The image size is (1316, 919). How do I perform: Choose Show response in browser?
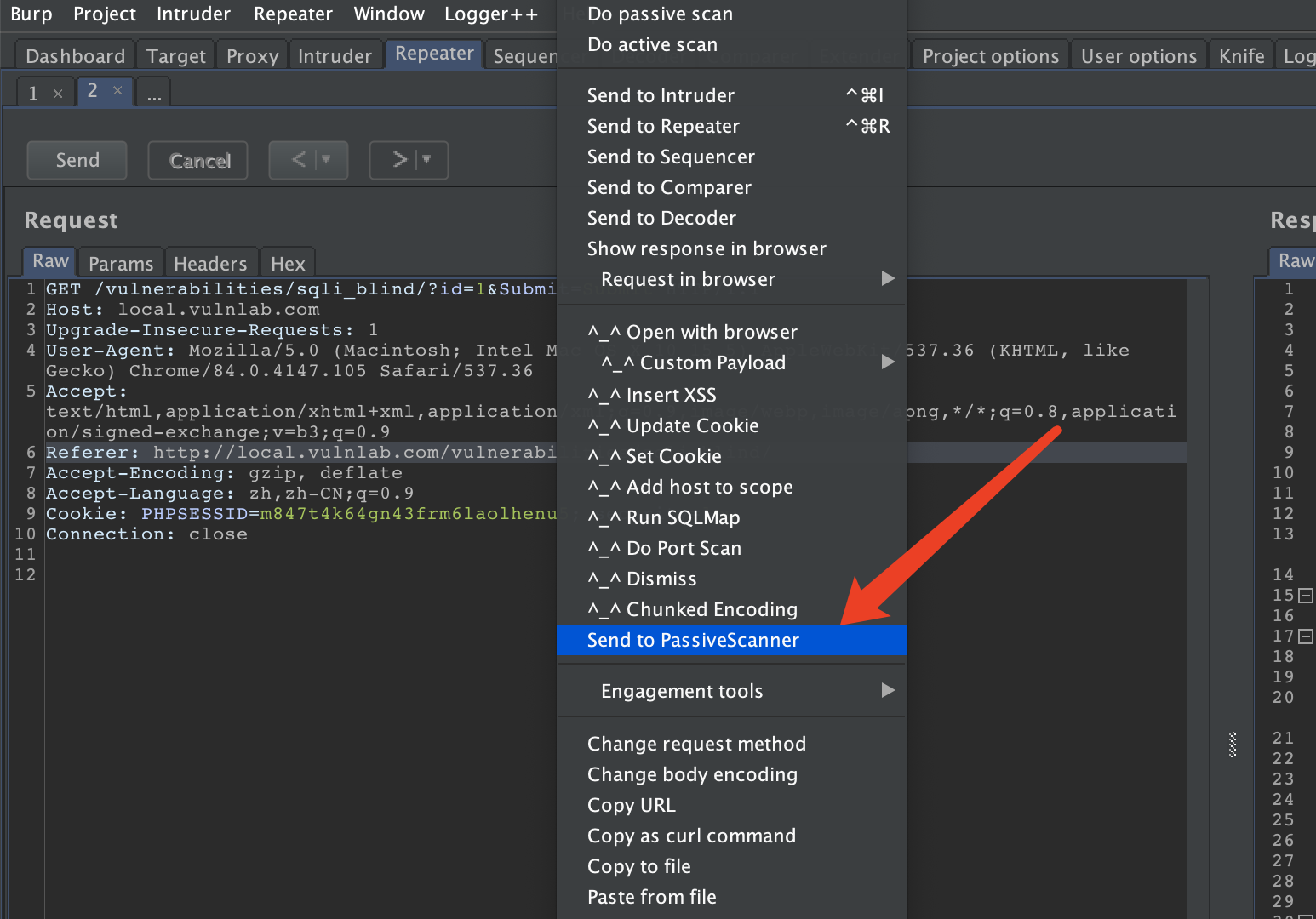732,248
